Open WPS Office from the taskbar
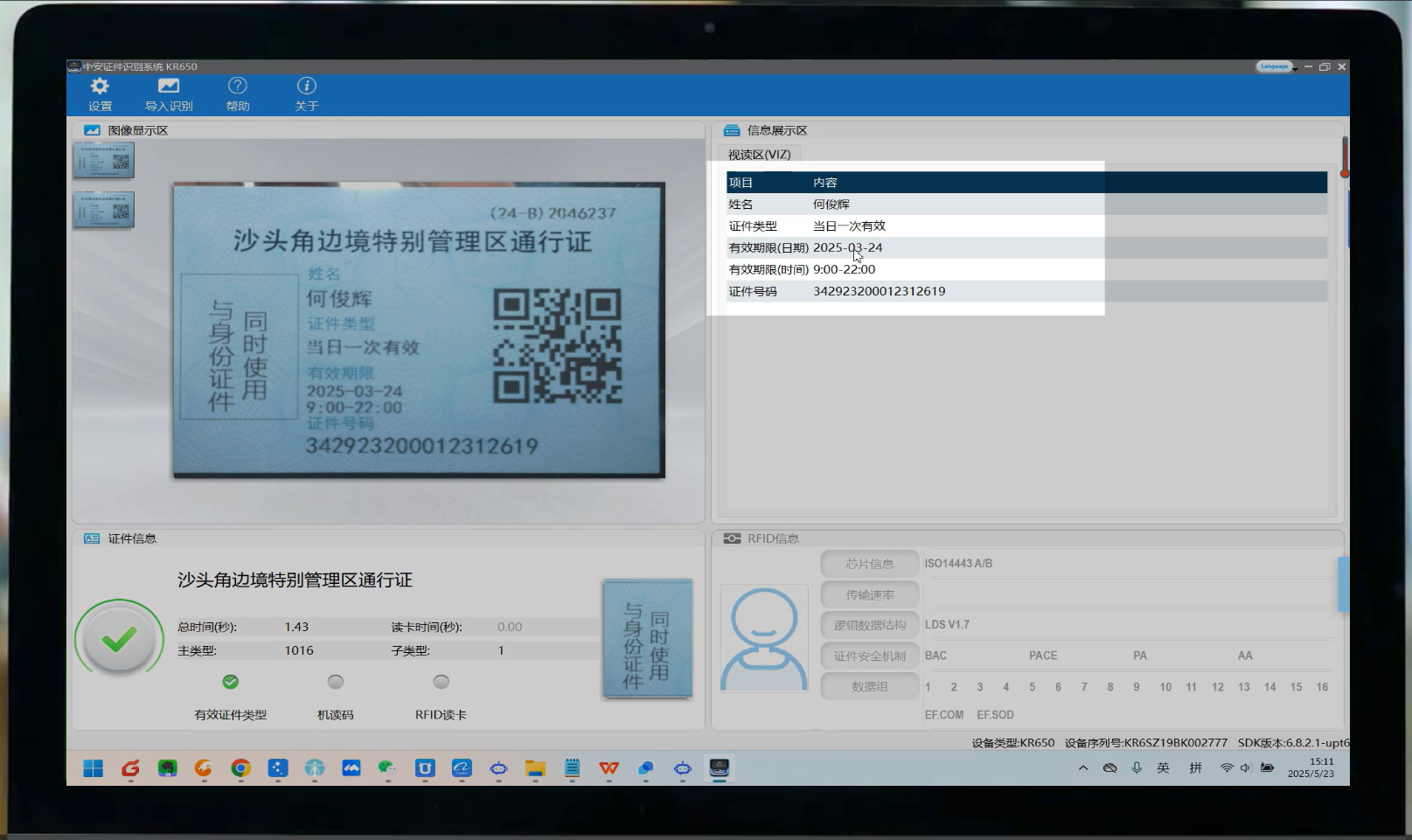This screenshot has height=840, width=1412. (x=609, y=768)
